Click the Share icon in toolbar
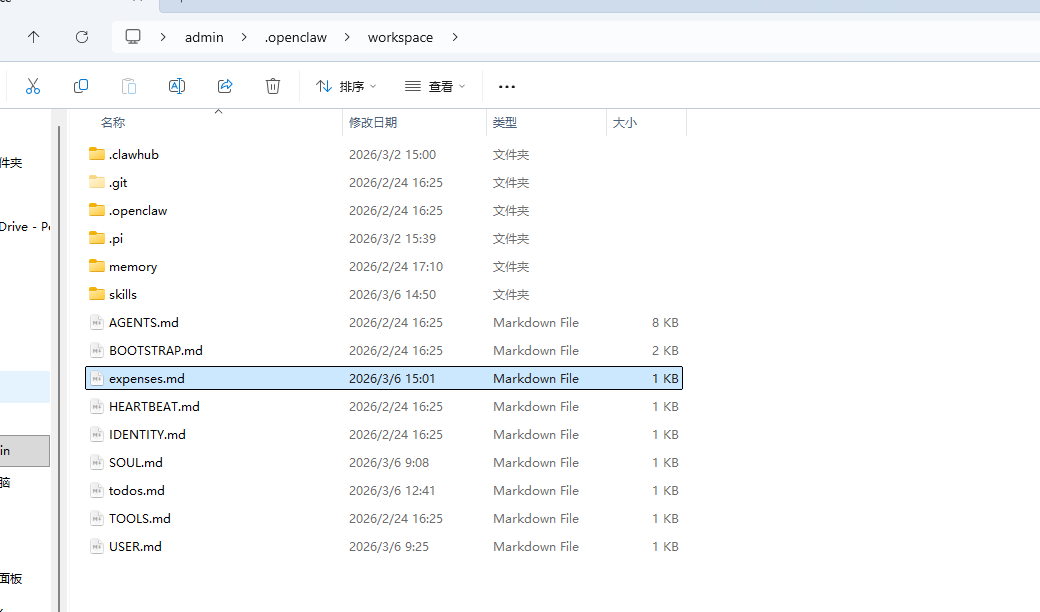 [225, 86]
